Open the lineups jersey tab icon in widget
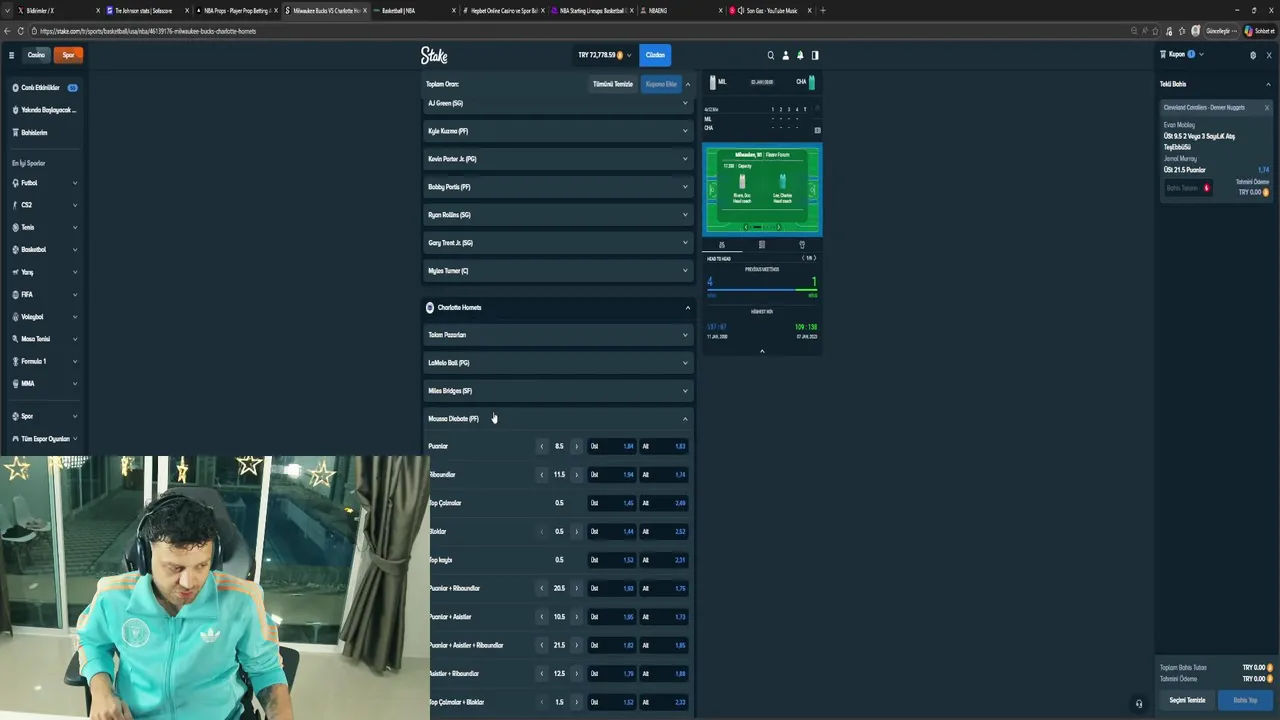Image resolution: width=1280 pixels, height=720 pixels. point(802,245)
